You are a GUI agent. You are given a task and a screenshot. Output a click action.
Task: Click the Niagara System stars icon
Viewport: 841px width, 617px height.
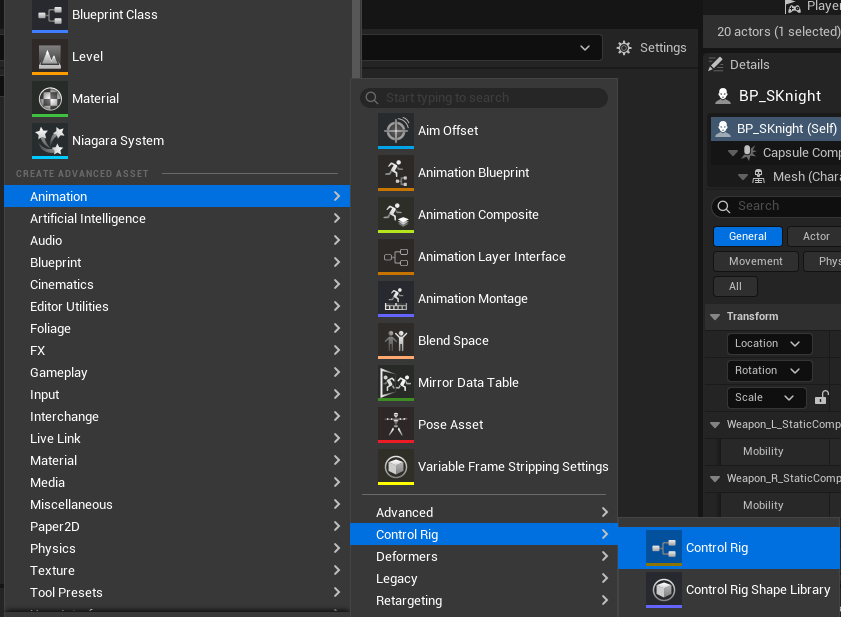pos(50,141)
